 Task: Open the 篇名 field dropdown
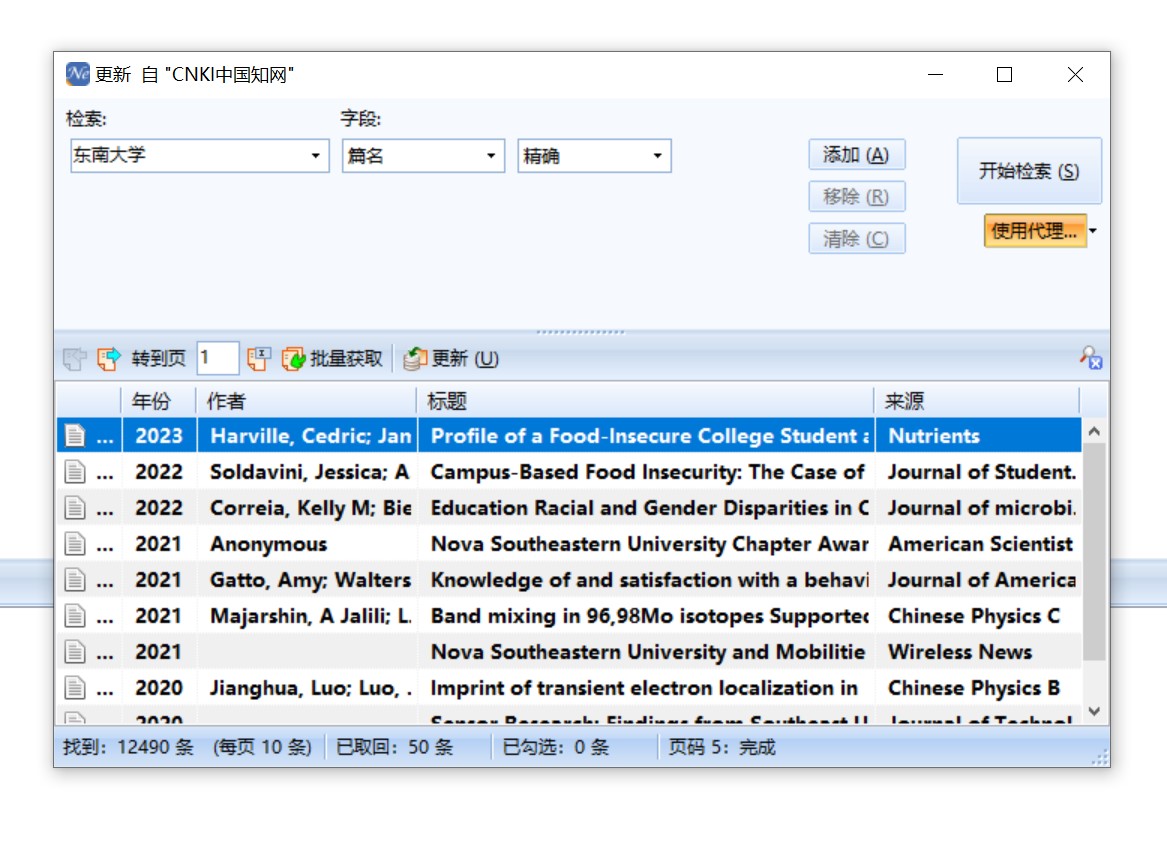491,156
